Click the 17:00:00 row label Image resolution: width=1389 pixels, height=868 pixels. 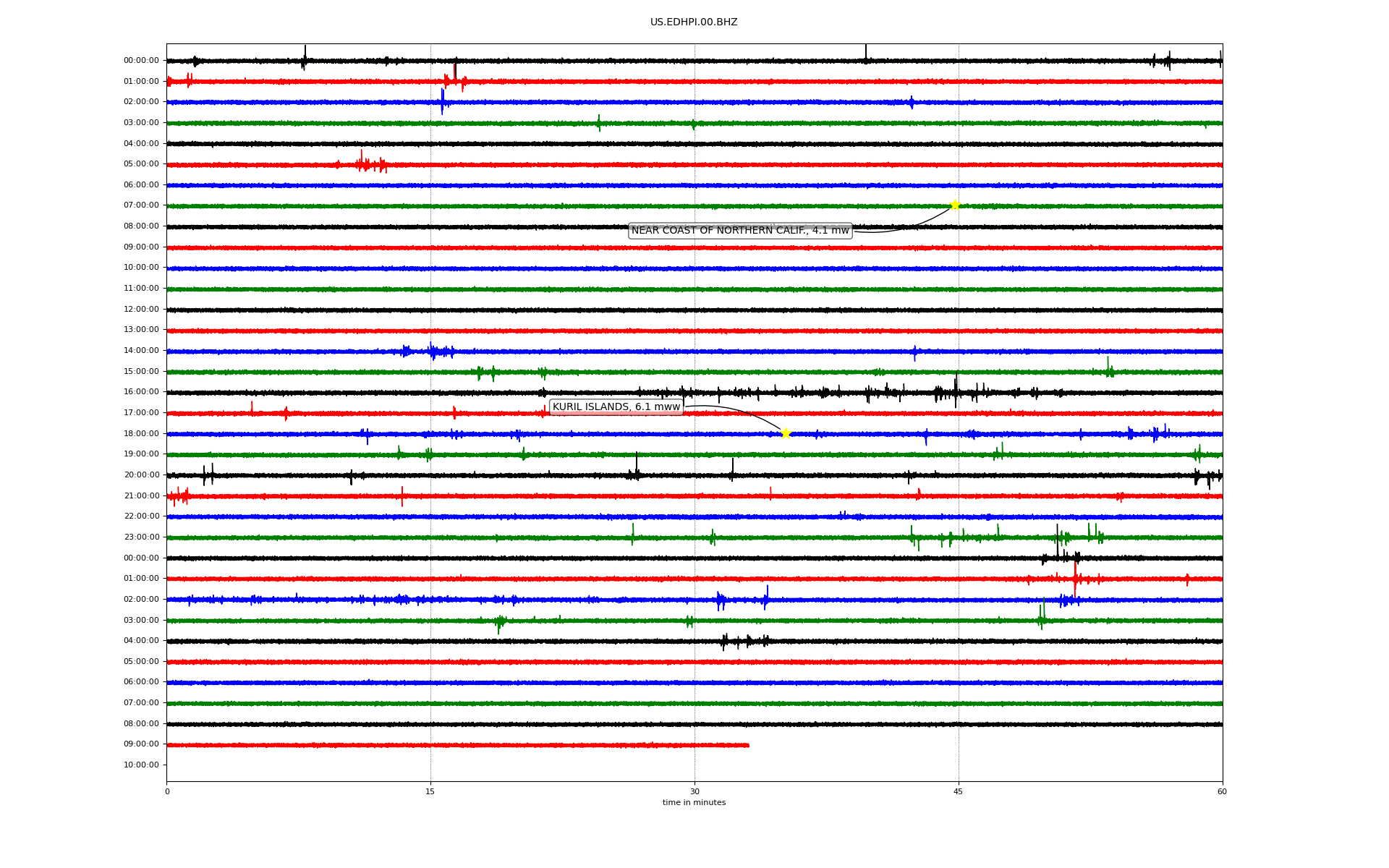(x=141, y=413)
